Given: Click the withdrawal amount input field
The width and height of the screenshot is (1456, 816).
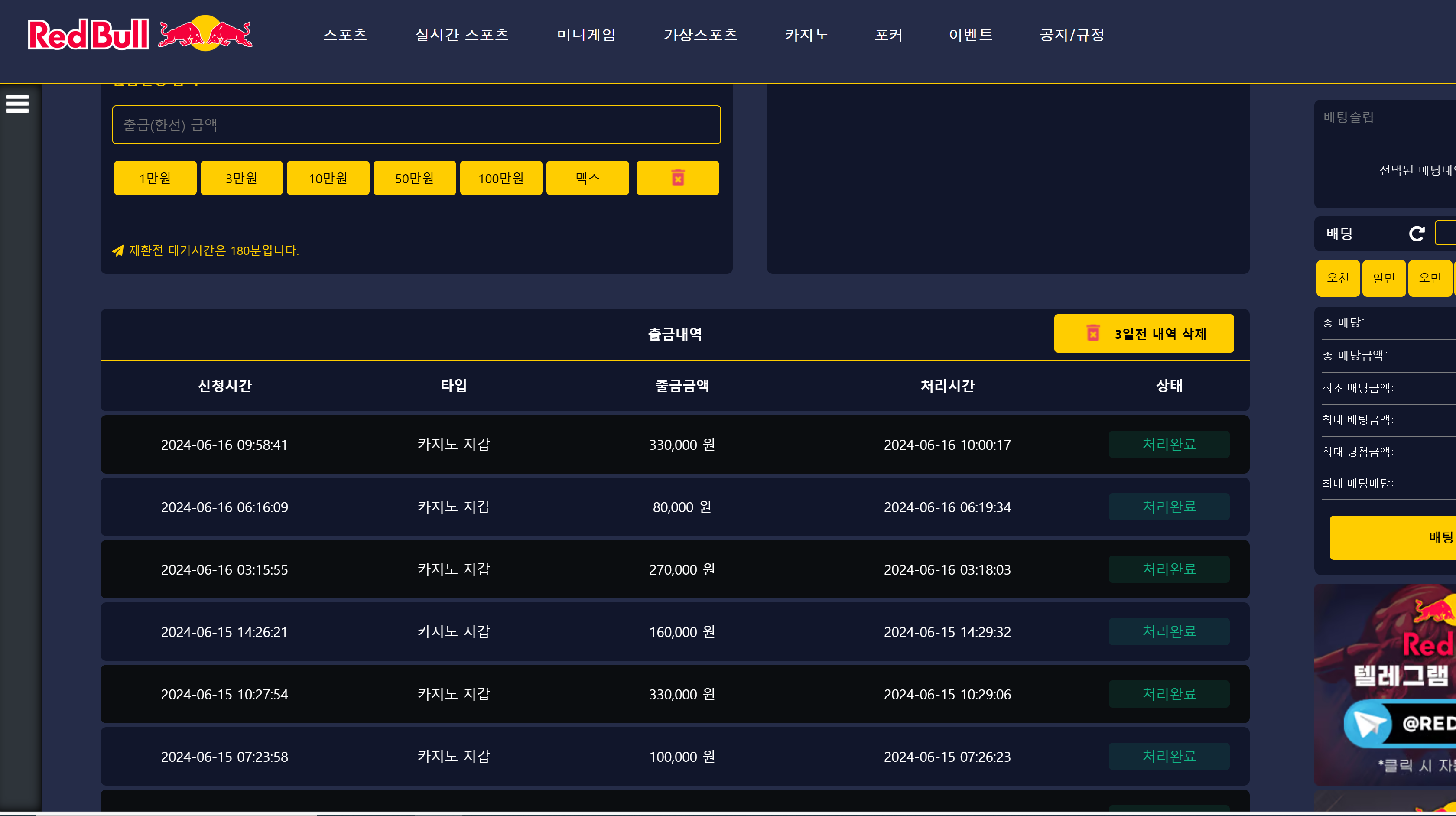Looking at the screenshot, I should pyautogui.click(x=416, y=125).
